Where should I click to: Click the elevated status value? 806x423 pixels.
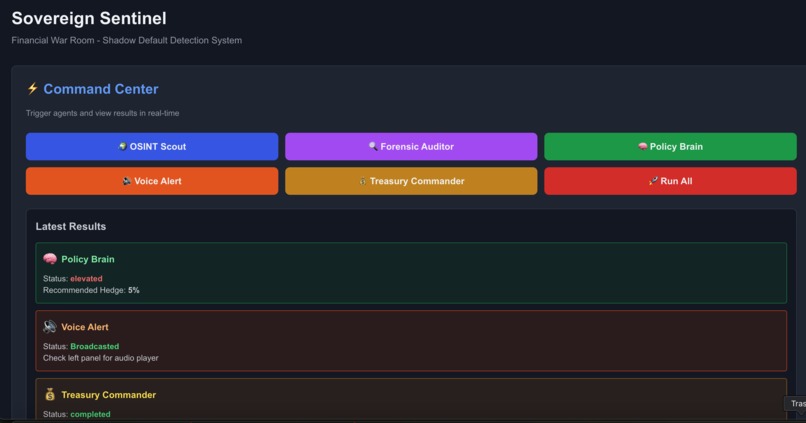tap(86, 279)
